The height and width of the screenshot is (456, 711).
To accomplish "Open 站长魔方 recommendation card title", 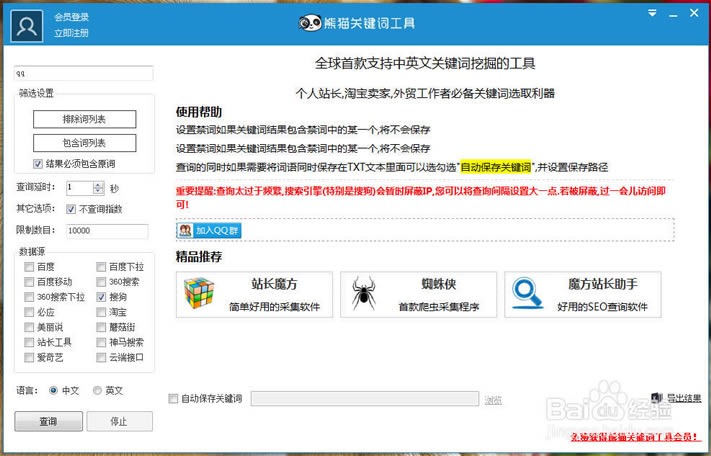I will (274, 284).
